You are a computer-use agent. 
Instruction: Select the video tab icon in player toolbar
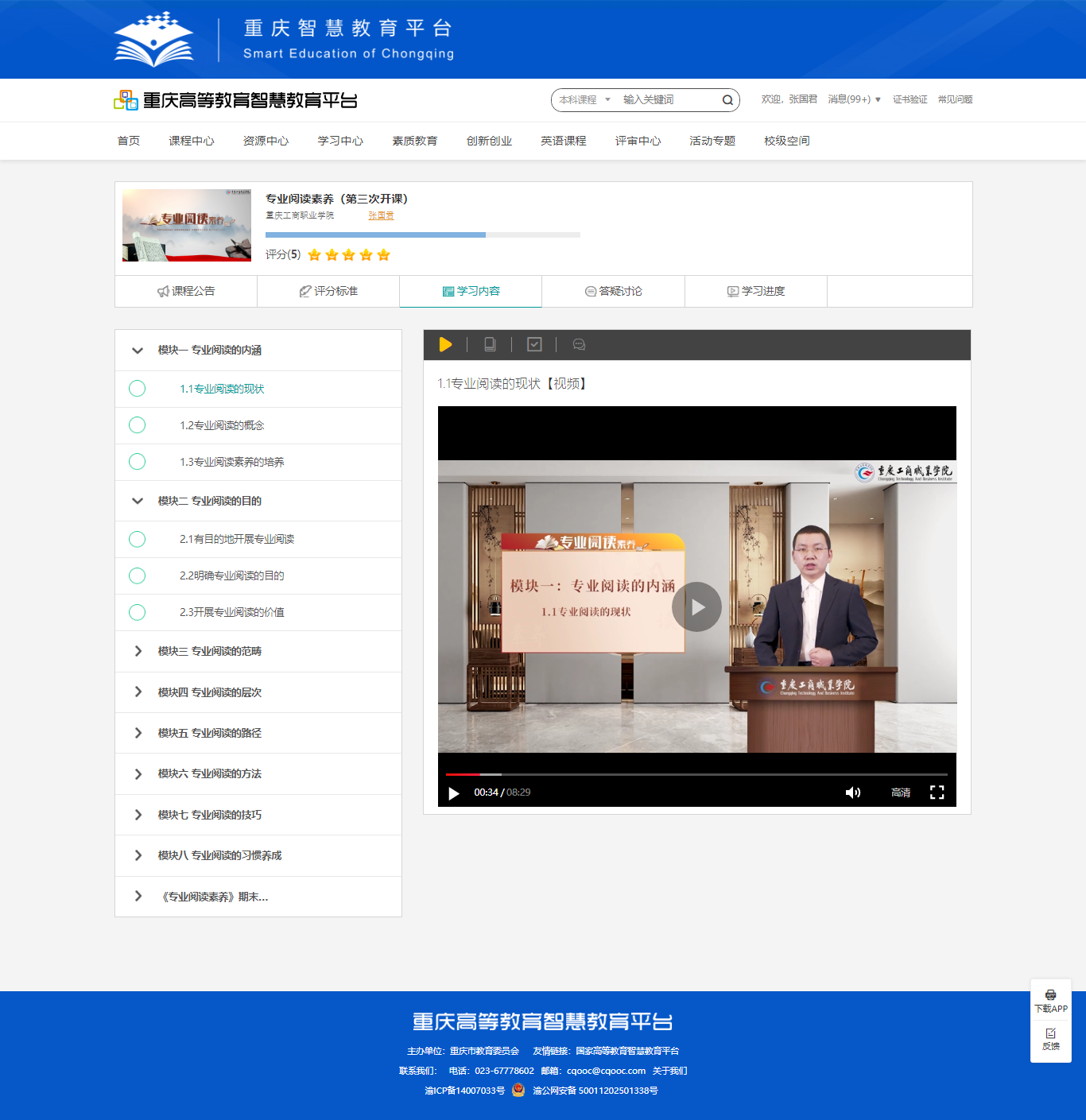(445, 344)
